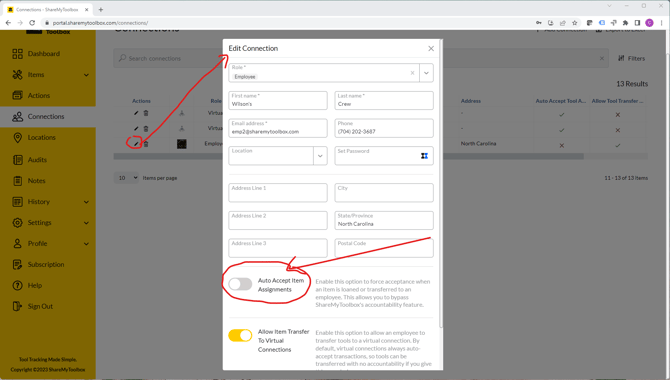Delete the first Virtual connection row
The height and width of the screenshot is (380, 670).
146,113
